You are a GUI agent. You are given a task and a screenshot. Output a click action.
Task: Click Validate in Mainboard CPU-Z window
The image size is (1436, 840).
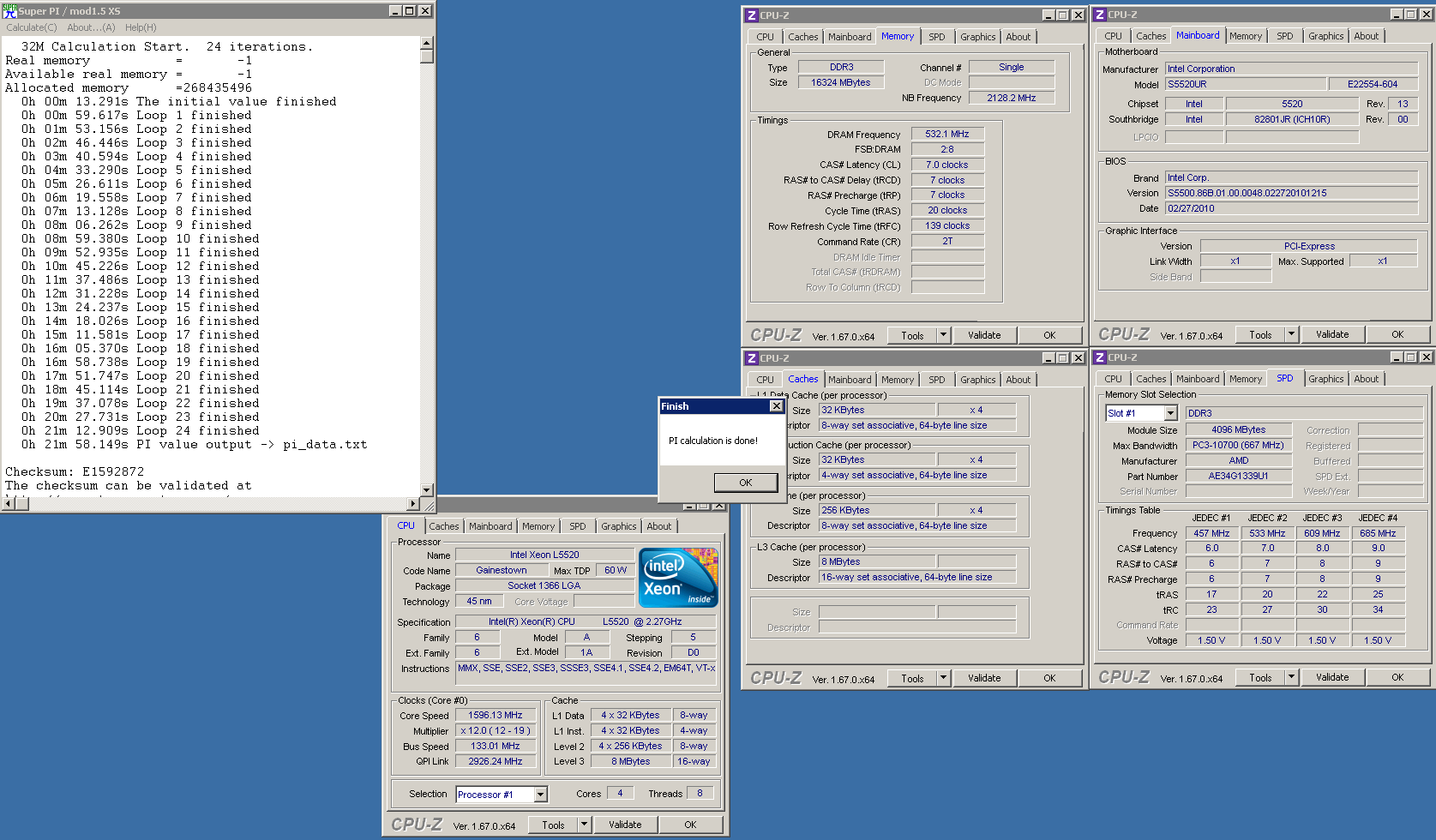click(x=1332, y=334)
